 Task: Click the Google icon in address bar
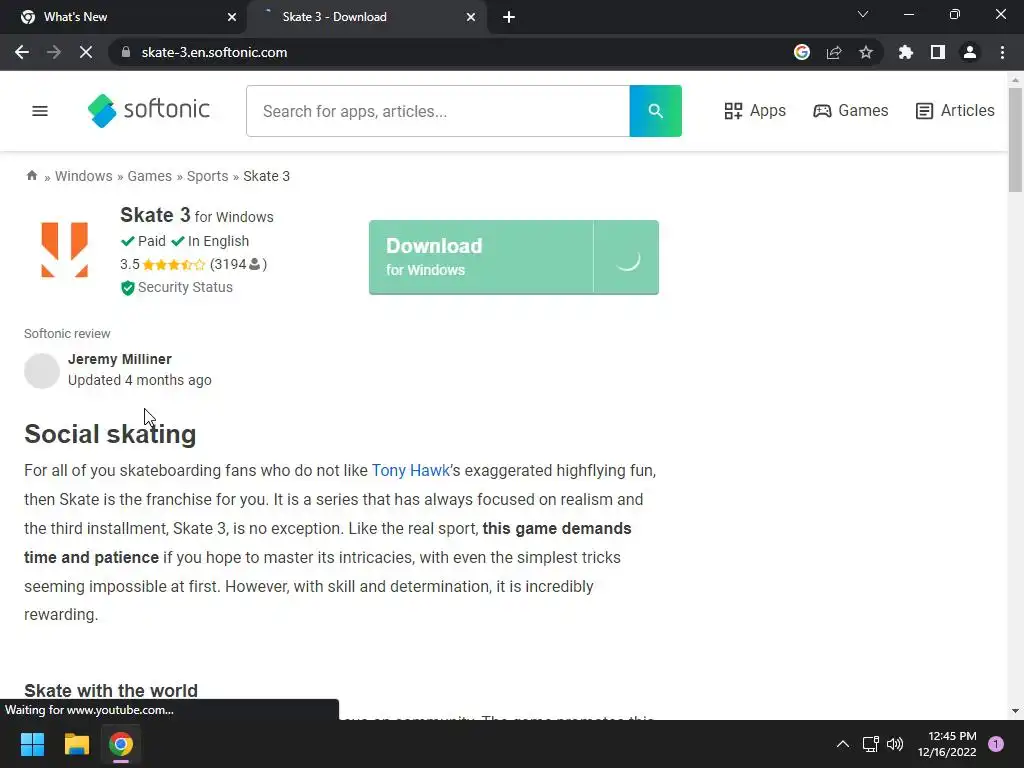(802, 52)
